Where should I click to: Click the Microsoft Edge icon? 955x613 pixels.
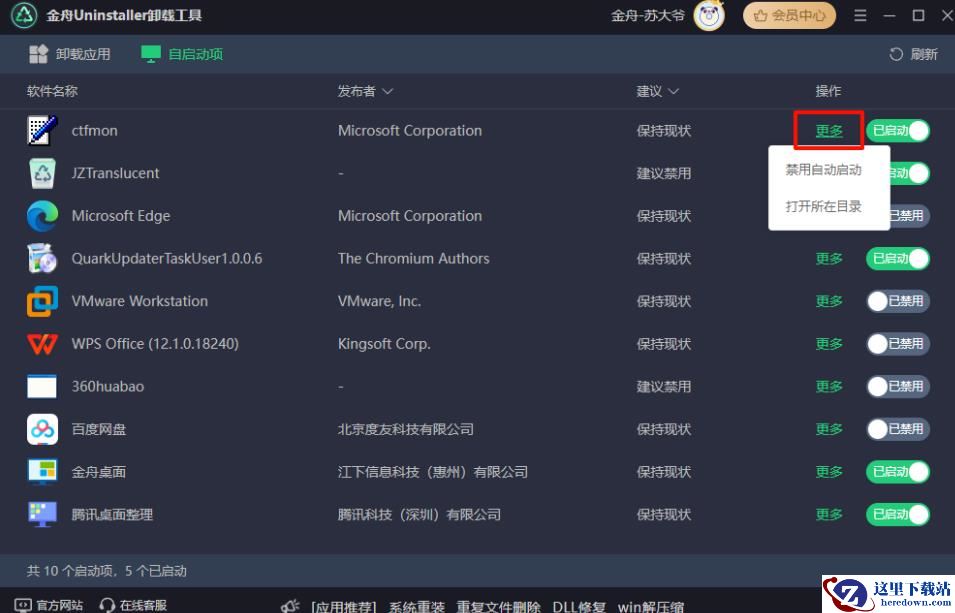42,216
